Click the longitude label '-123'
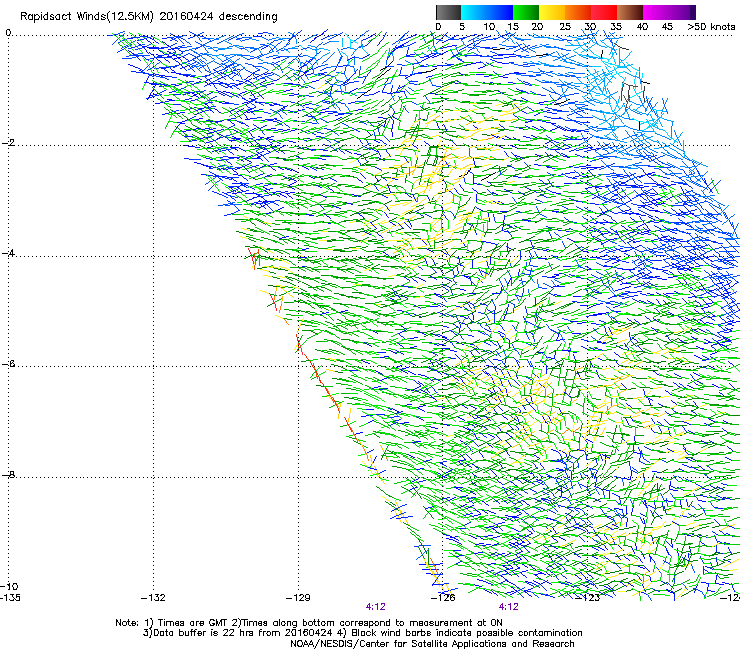 (x=588, y=598)
